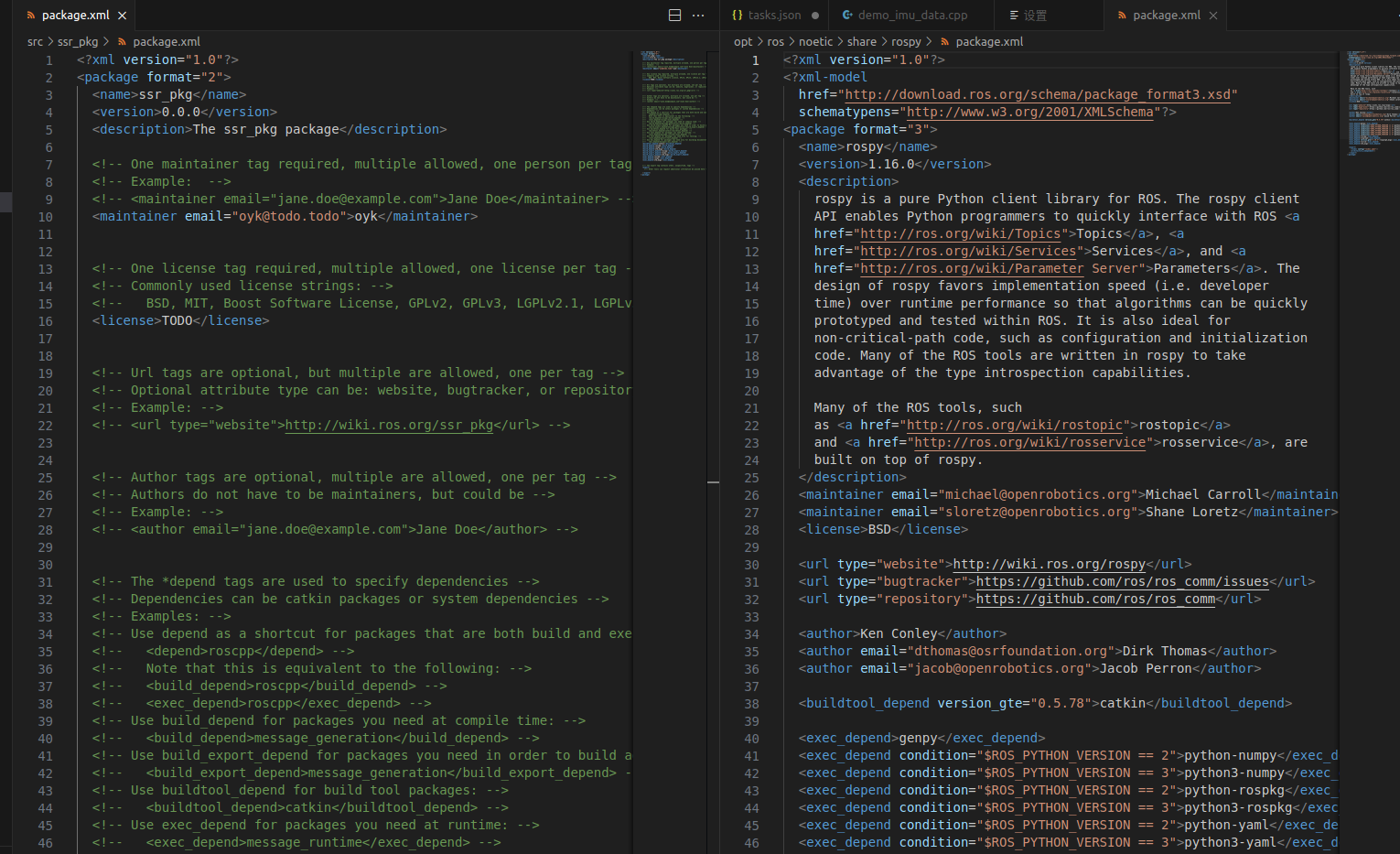Open the right package.xml breadcrumb item
The image size is (1400, 854).
(989, 42)
